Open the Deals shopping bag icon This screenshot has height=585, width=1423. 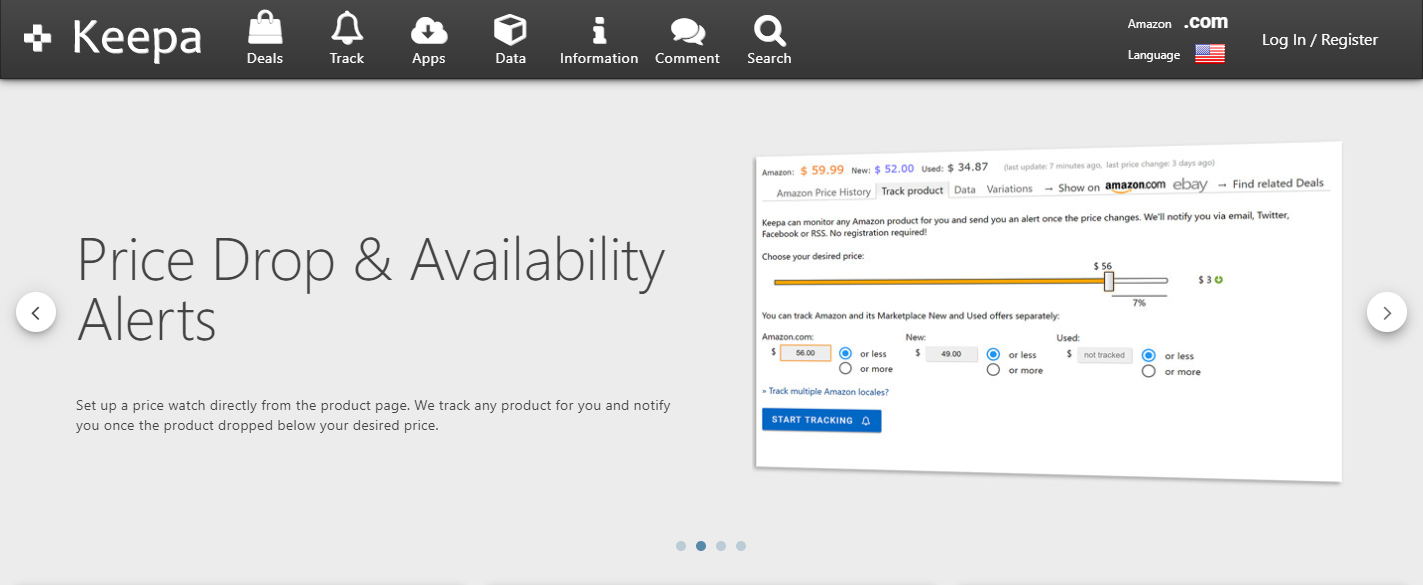265,29
